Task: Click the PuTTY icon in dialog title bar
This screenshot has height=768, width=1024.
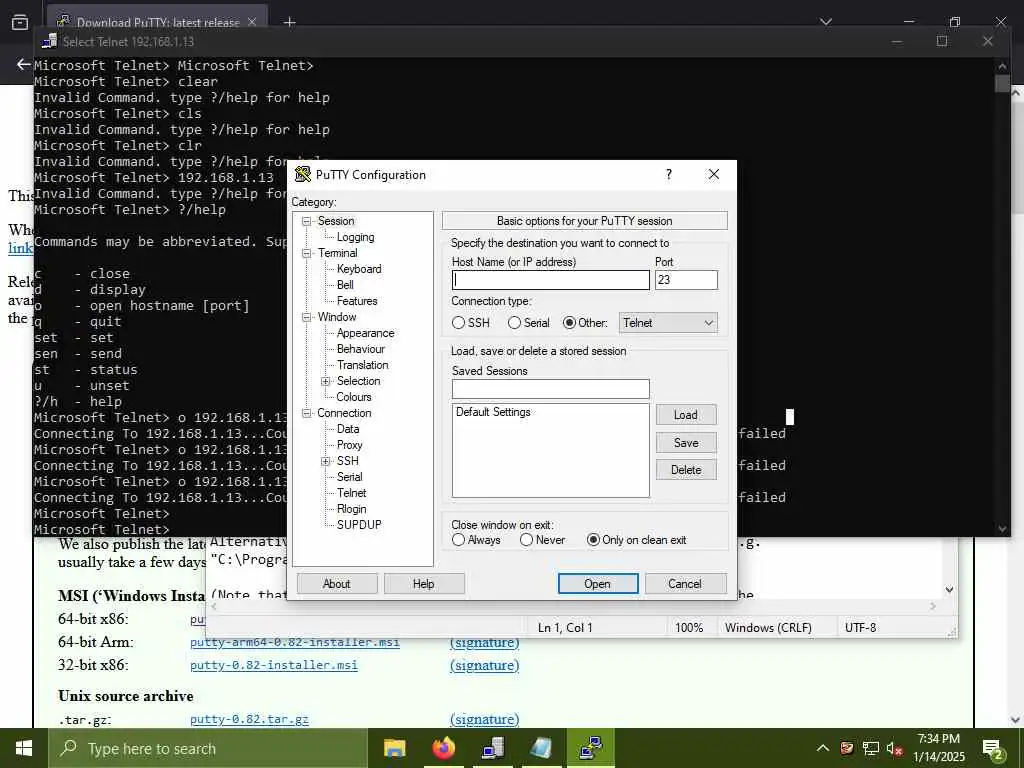Action: 302,174
